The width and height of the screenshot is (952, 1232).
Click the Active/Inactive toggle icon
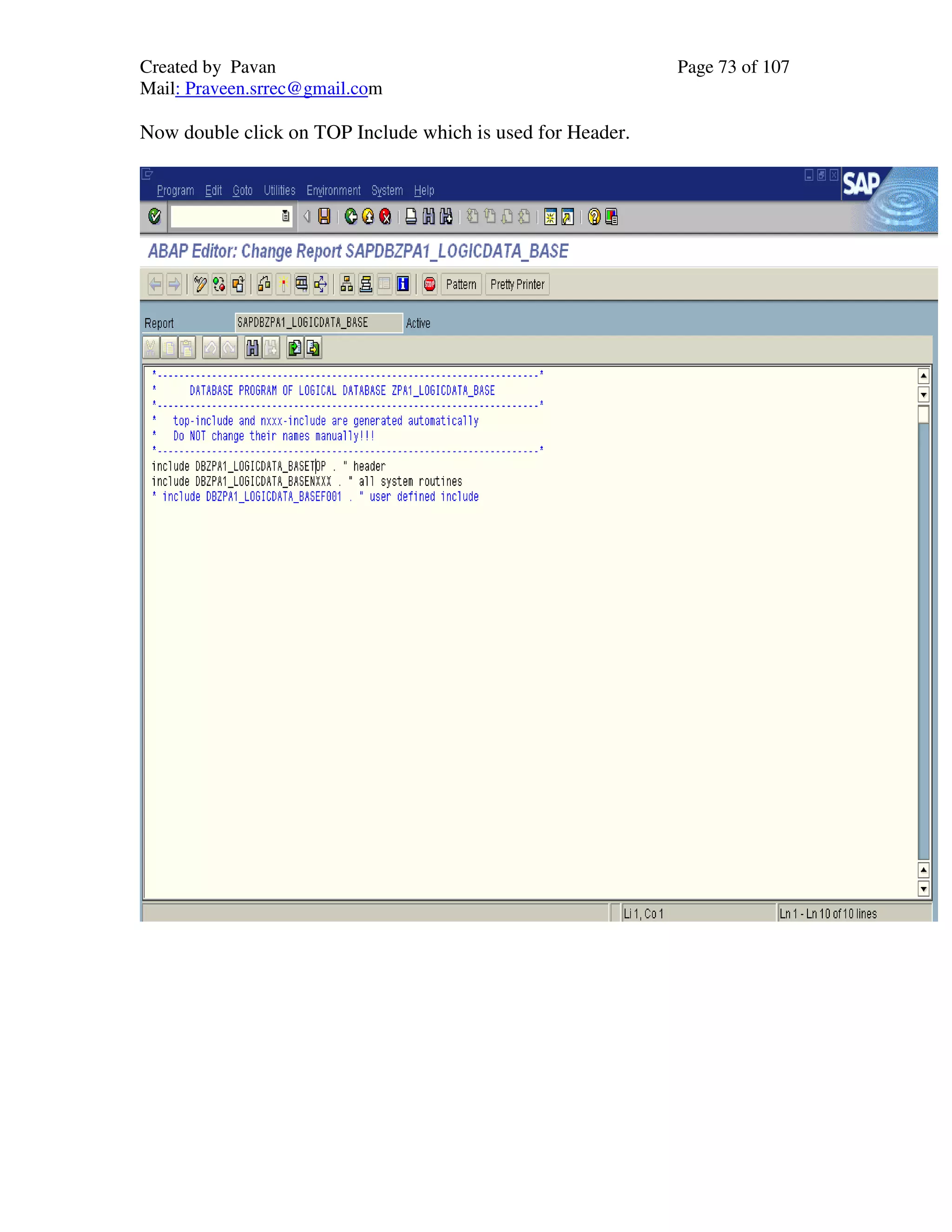tap(219, 285)
